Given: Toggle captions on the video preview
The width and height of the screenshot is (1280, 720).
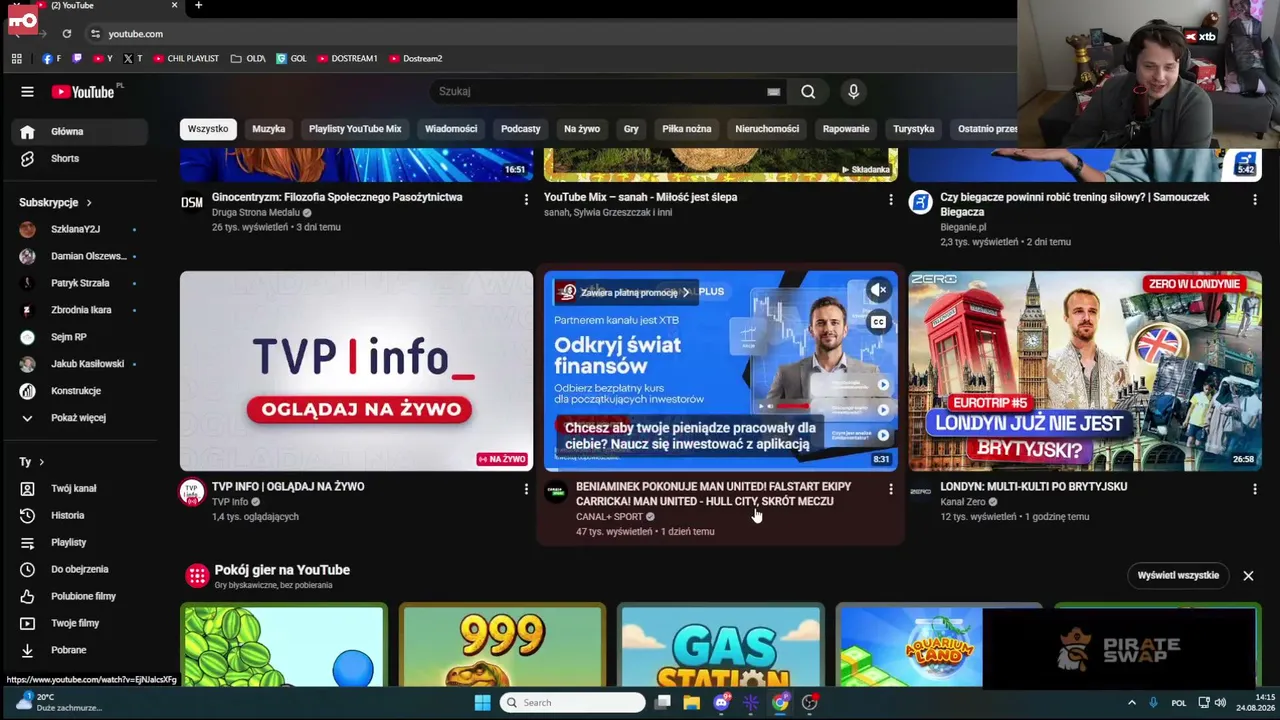Looking at the screenshot, I should pyautogui.click(x=878, y=322).
